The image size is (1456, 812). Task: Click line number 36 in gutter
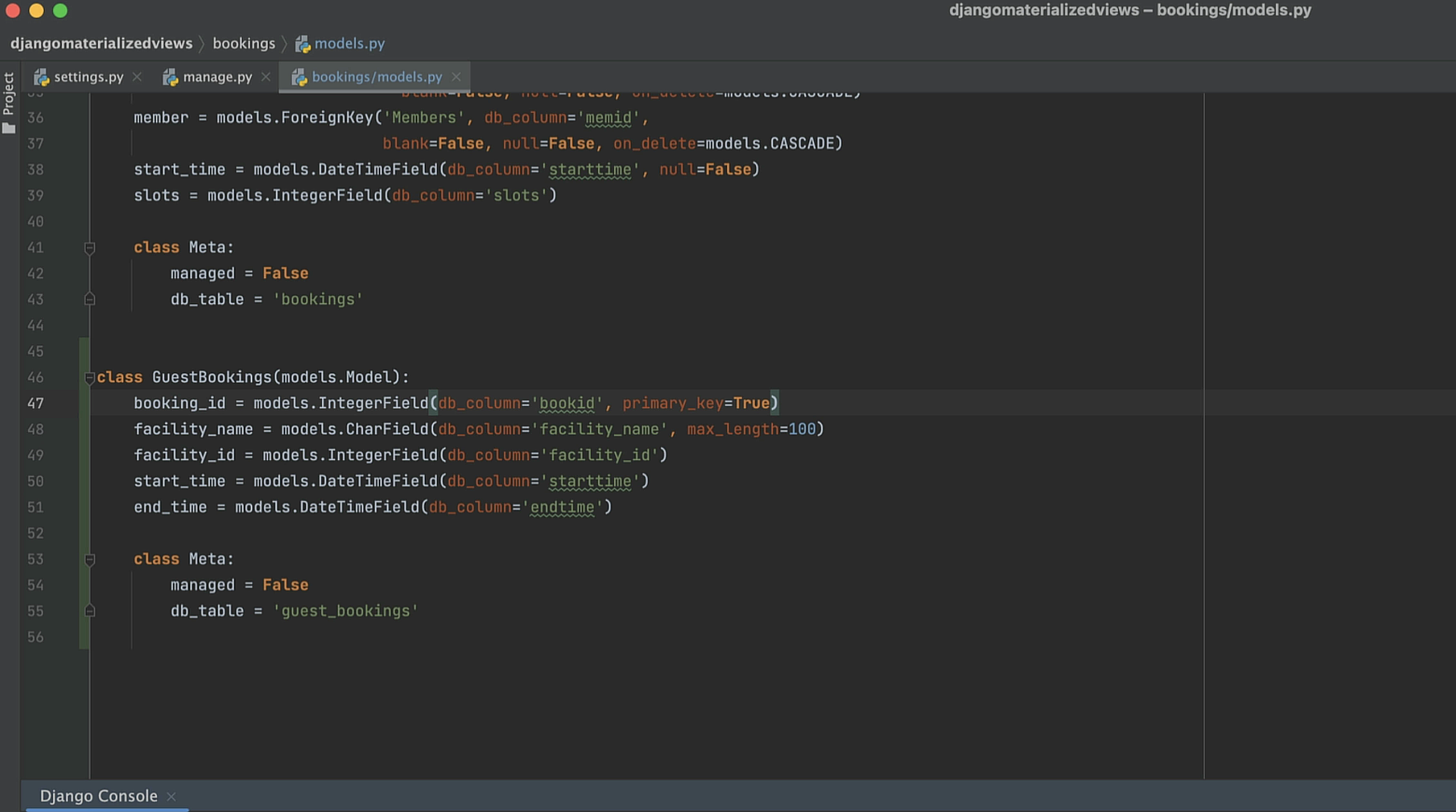point(35,118)
